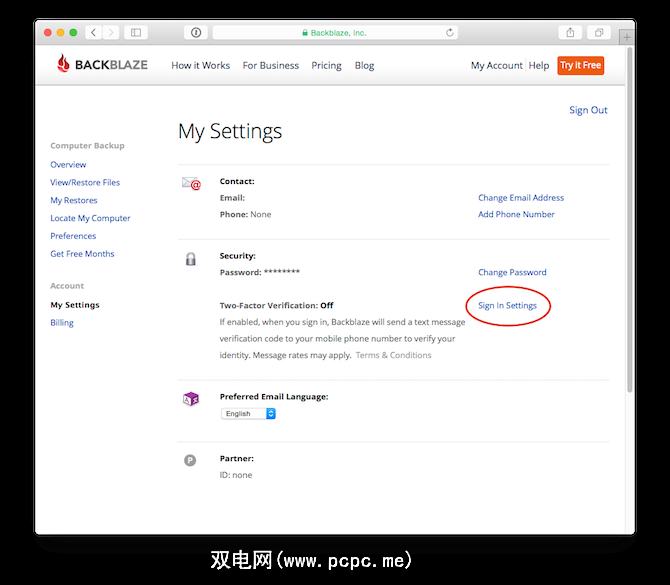670x585 pixels.
Task: Select My Settings in sidebar
Action: click(x=75, y=305)
